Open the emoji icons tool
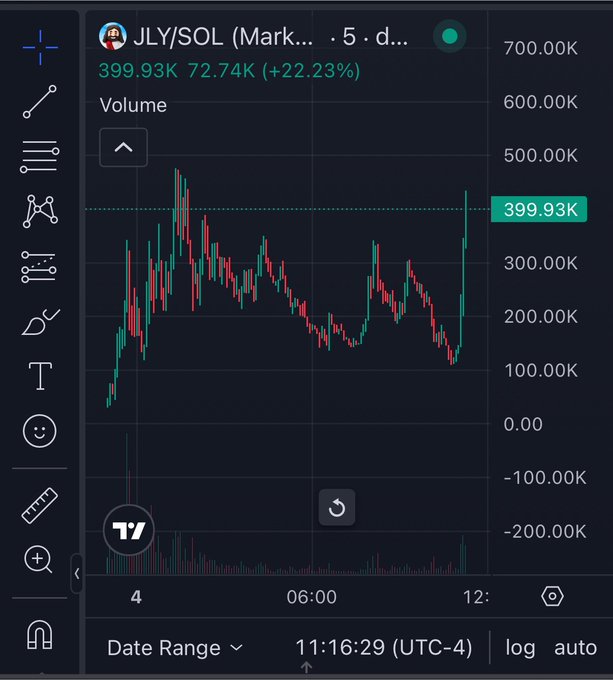The image size is (613, 680). tap(39, 431)
